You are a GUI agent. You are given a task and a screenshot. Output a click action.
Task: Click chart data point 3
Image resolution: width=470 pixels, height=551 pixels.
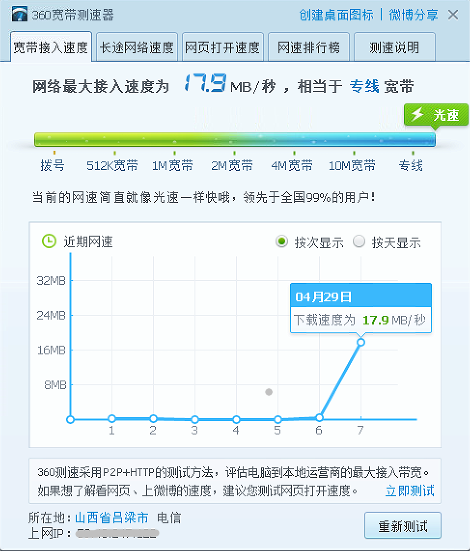[195, 419]
